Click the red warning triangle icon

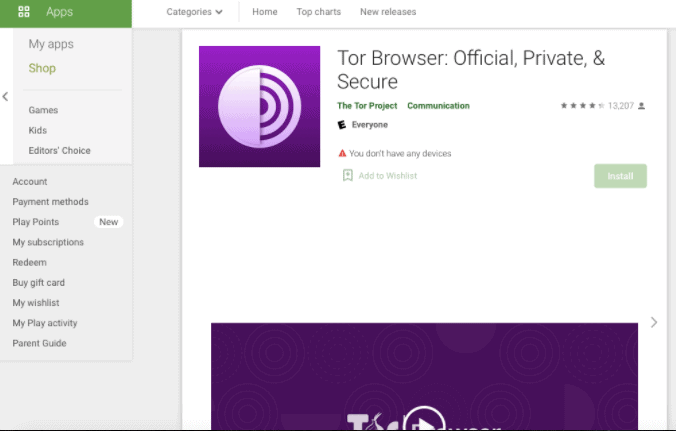pyautogui.click(x=342, y=153)
